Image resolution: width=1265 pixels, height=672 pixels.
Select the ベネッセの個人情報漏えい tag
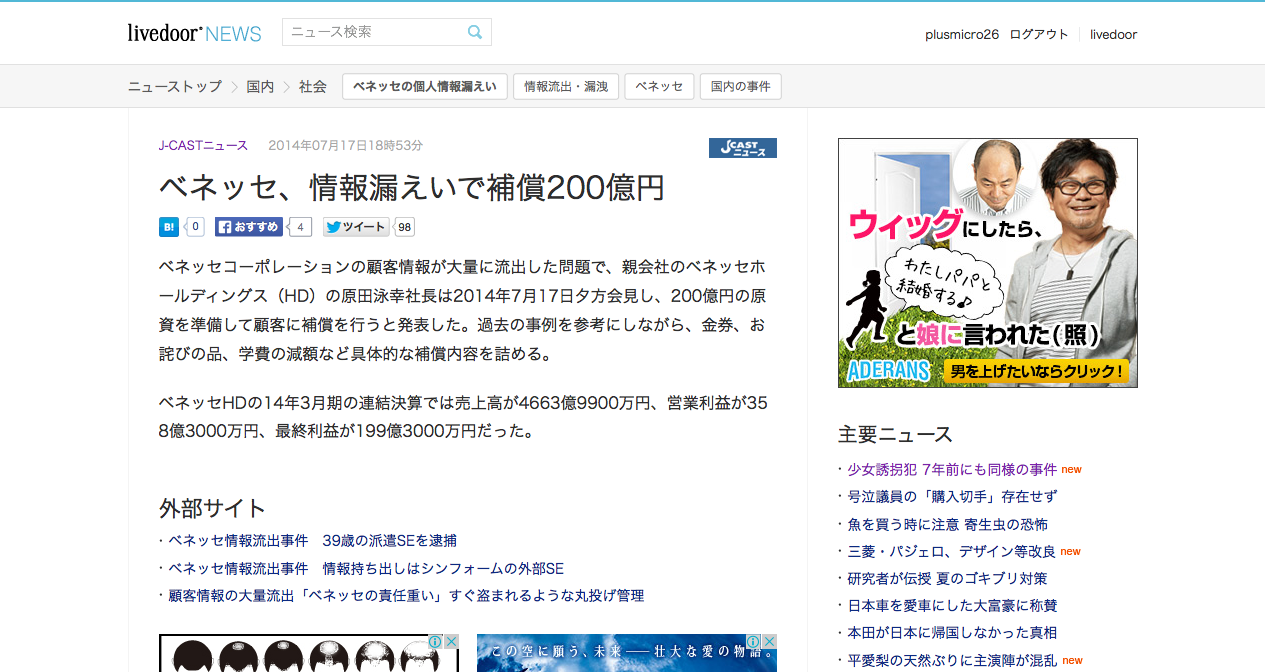coord(425,87)
